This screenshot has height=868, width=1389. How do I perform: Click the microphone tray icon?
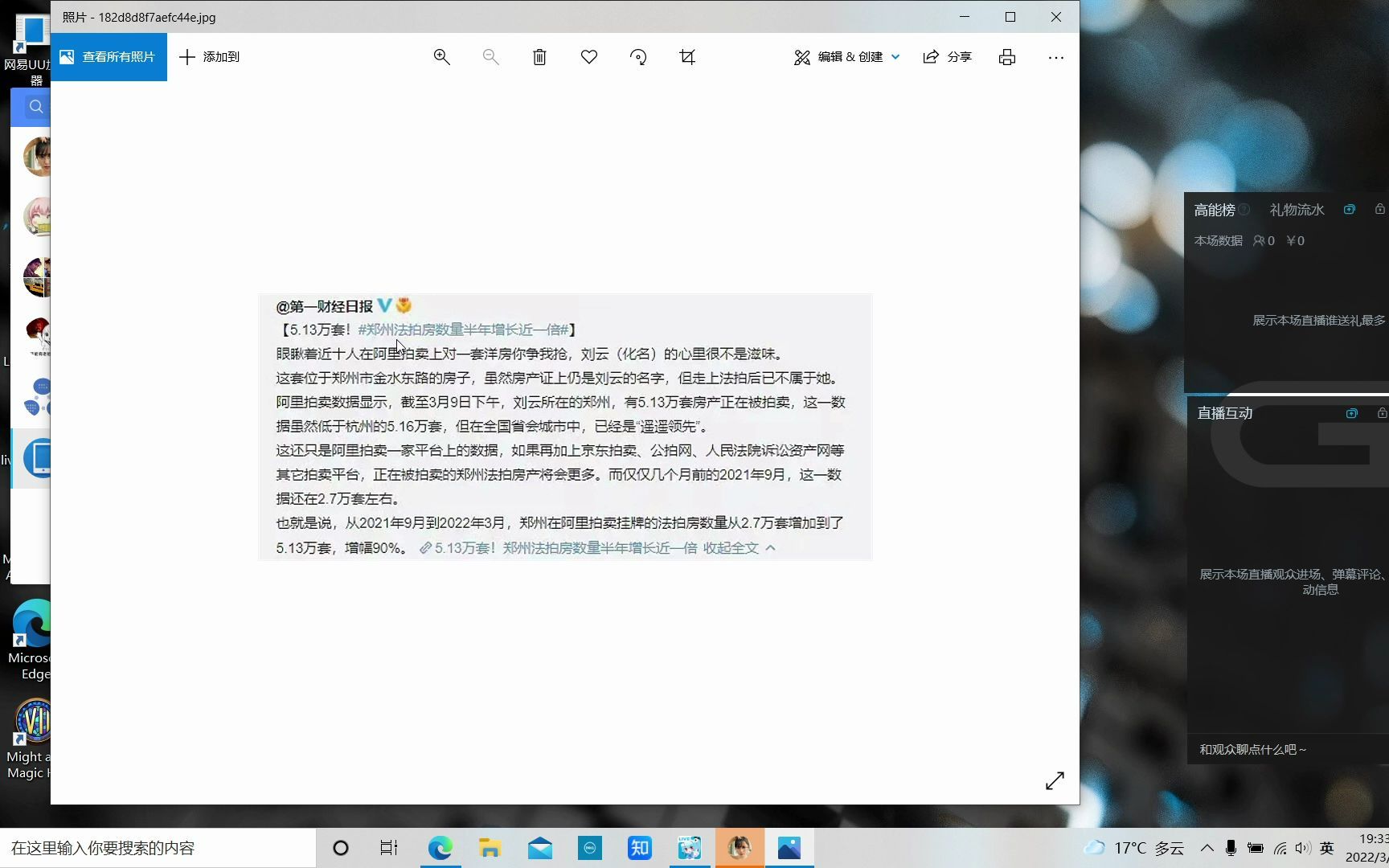pos(1231,848)
